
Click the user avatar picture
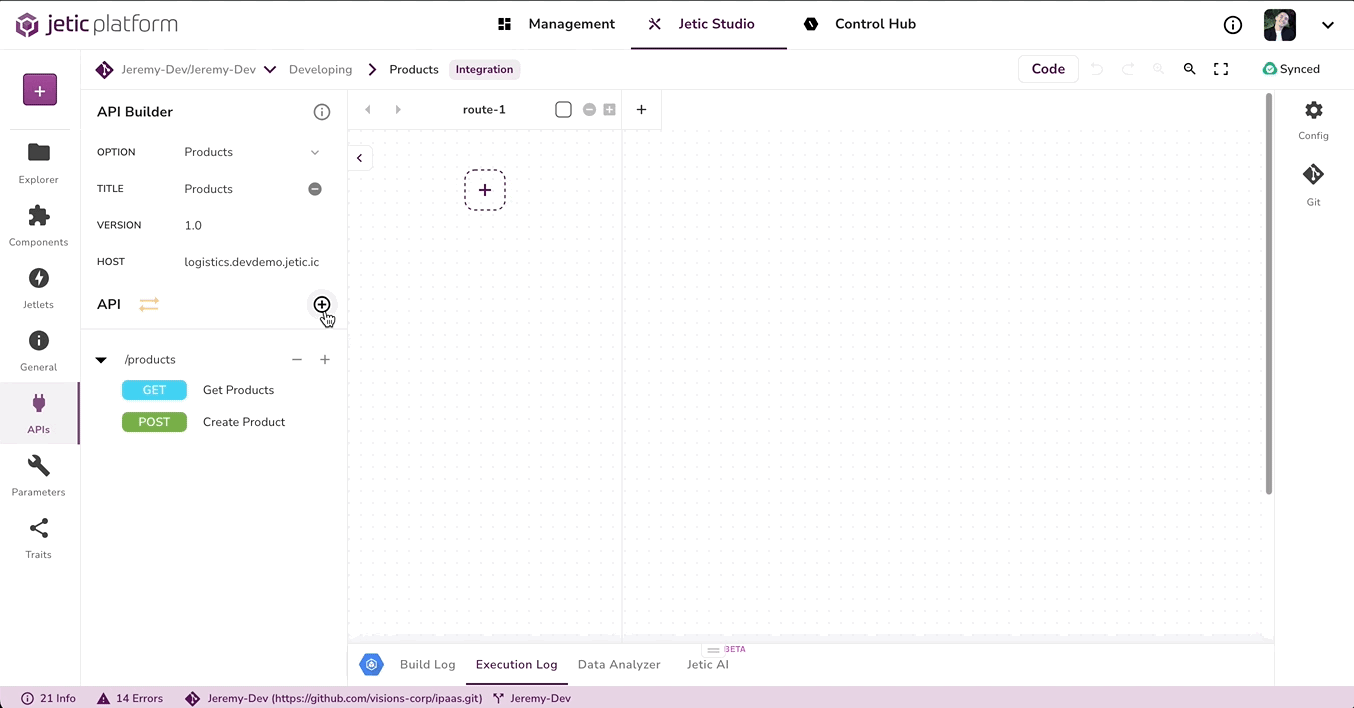tap(1280, 25)
